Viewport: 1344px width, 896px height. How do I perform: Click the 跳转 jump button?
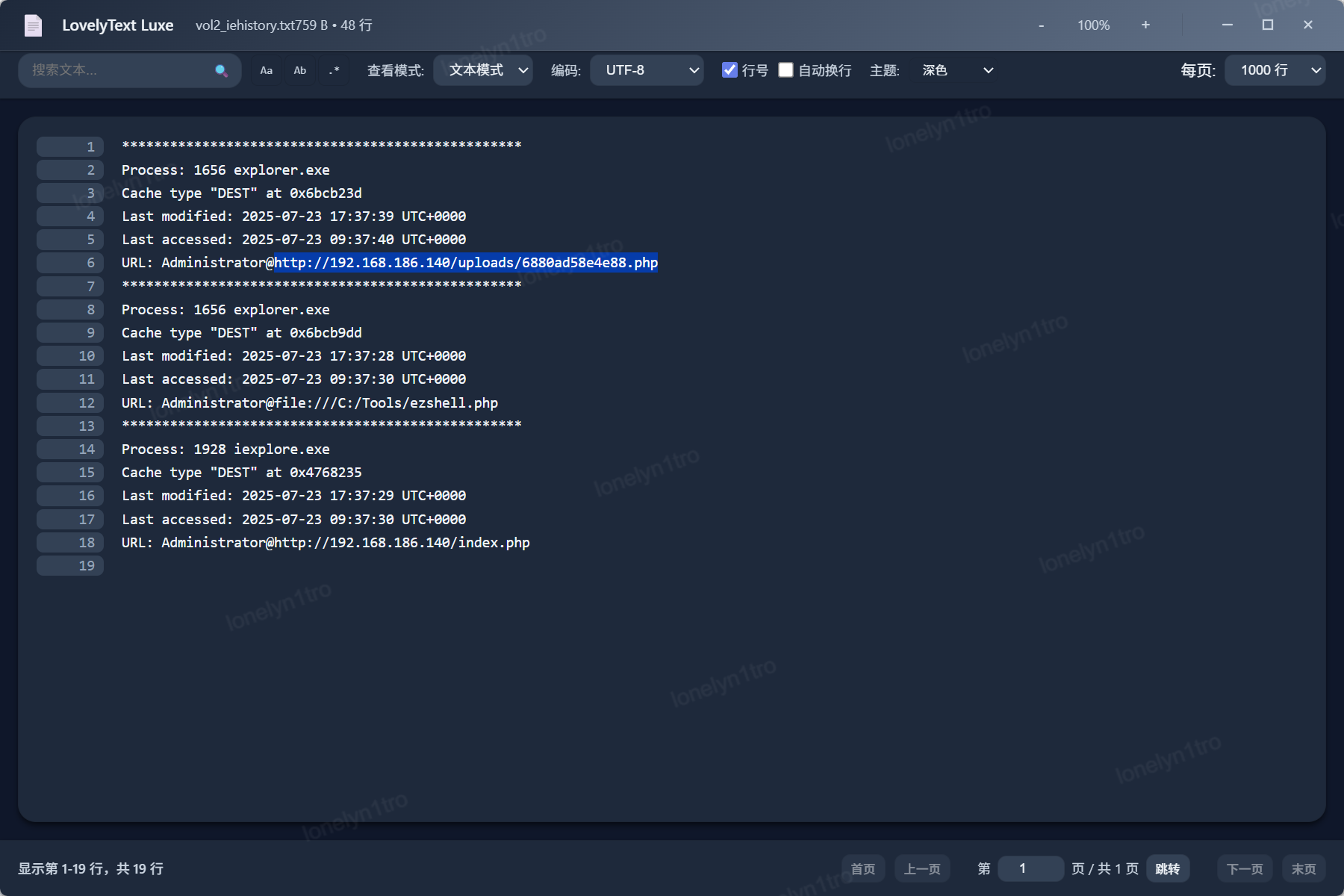pyautogui.click(x=1167, y=869)
